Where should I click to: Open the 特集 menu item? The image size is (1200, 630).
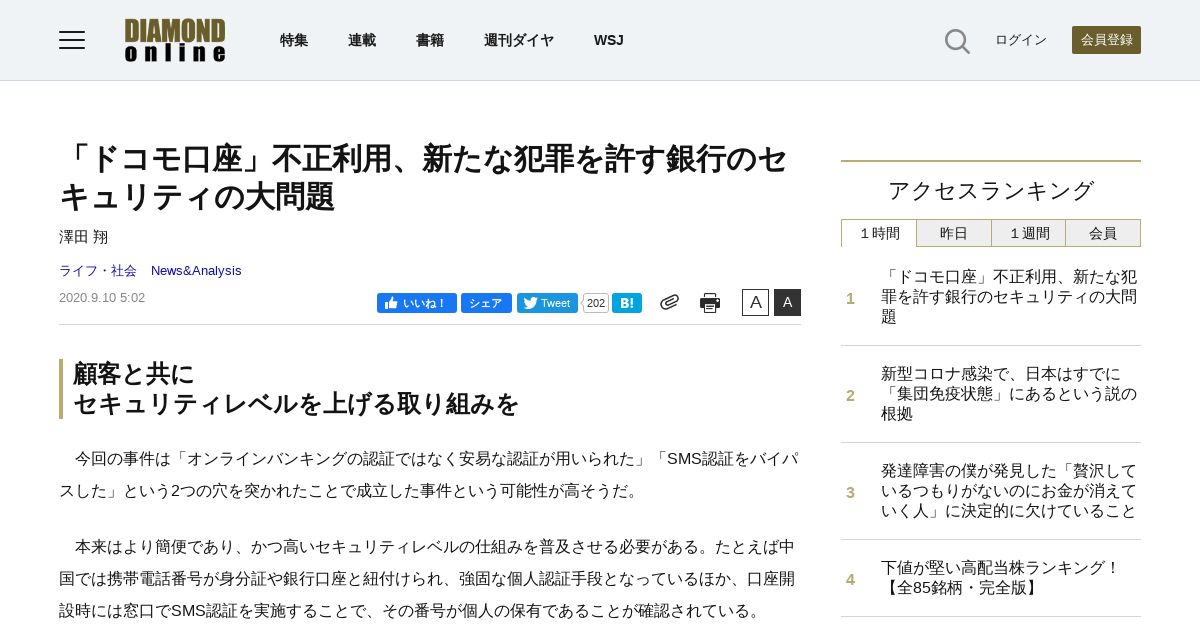pos(294,40)
